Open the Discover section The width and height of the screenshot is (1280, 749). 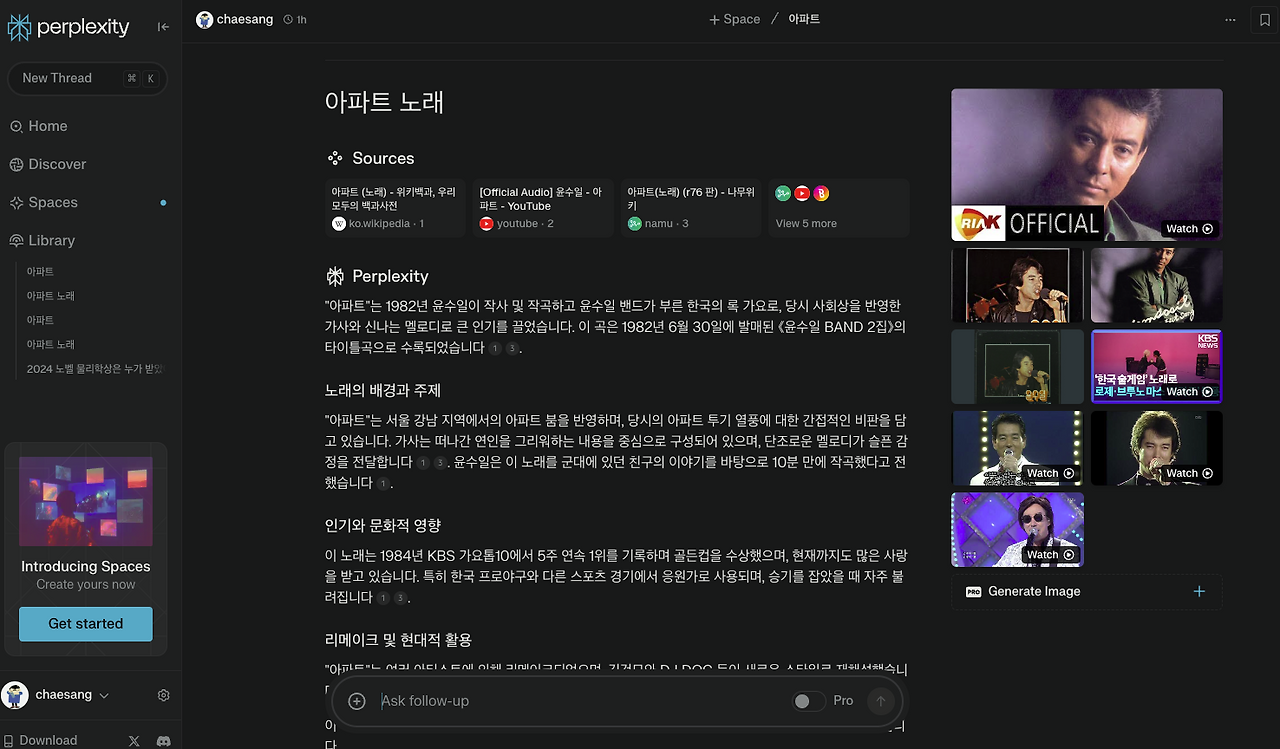click(x=48, y=164)
